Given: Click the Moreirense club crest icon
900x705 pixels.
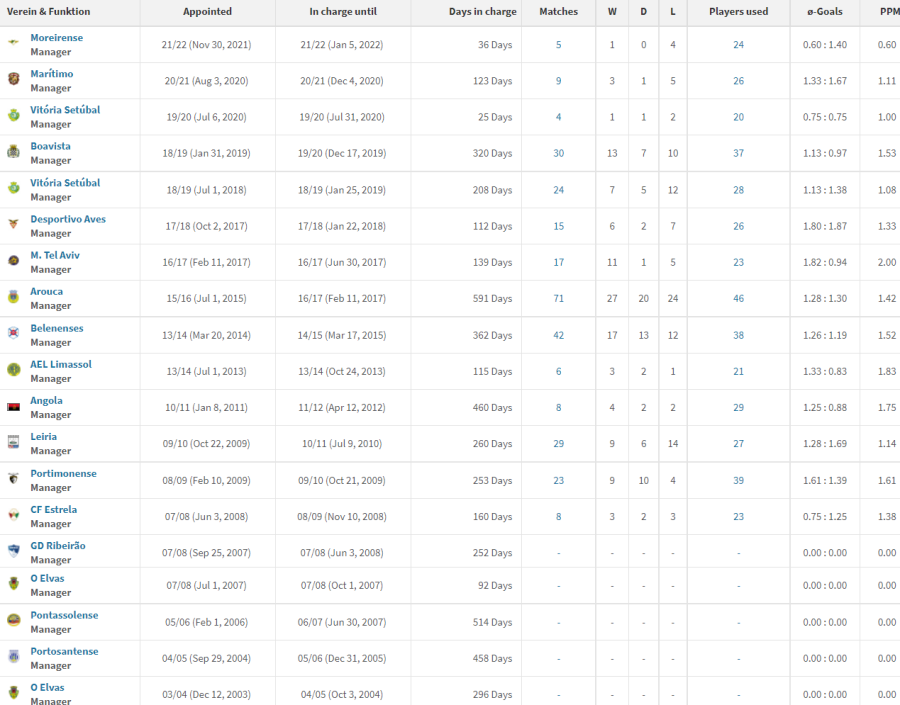Looking at the screenshot, I should [x=13, y=42].
